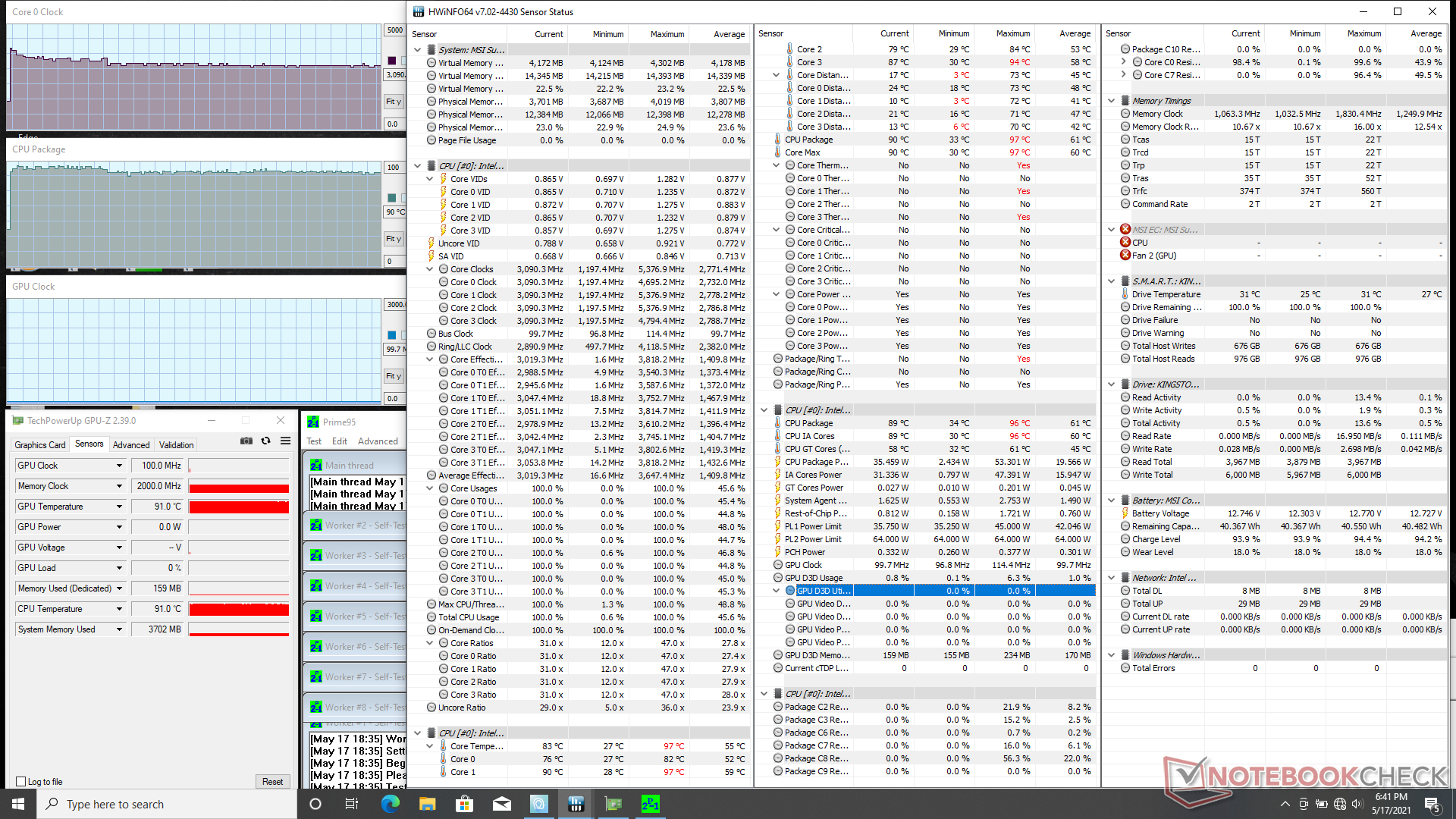Click the Cortana circle icon
This screenshot has height=819, width=1456.
click(315, 804)
